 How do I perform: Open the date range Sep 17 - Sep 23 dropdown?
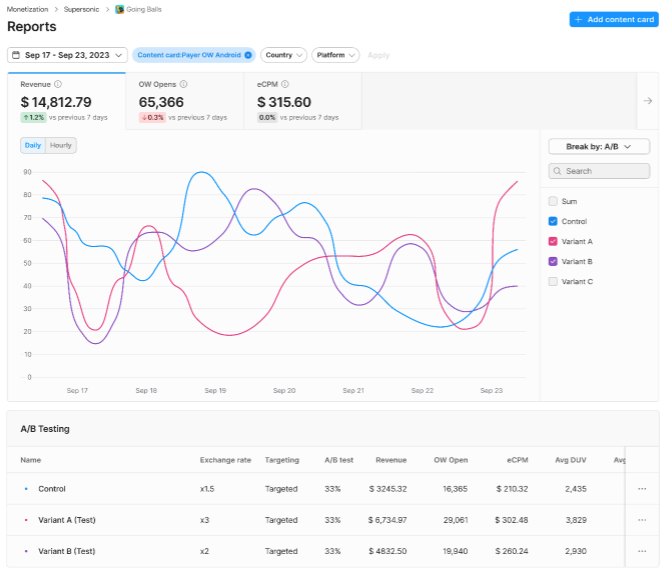click(67, 55)
